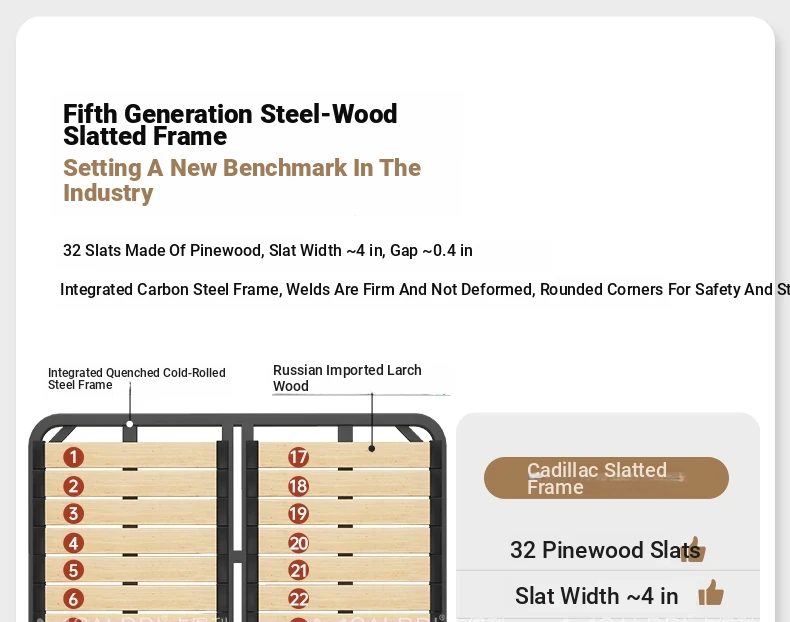Click the Integrated Quenched Cold-Rolled Steel Frame label

click(137, 378)
